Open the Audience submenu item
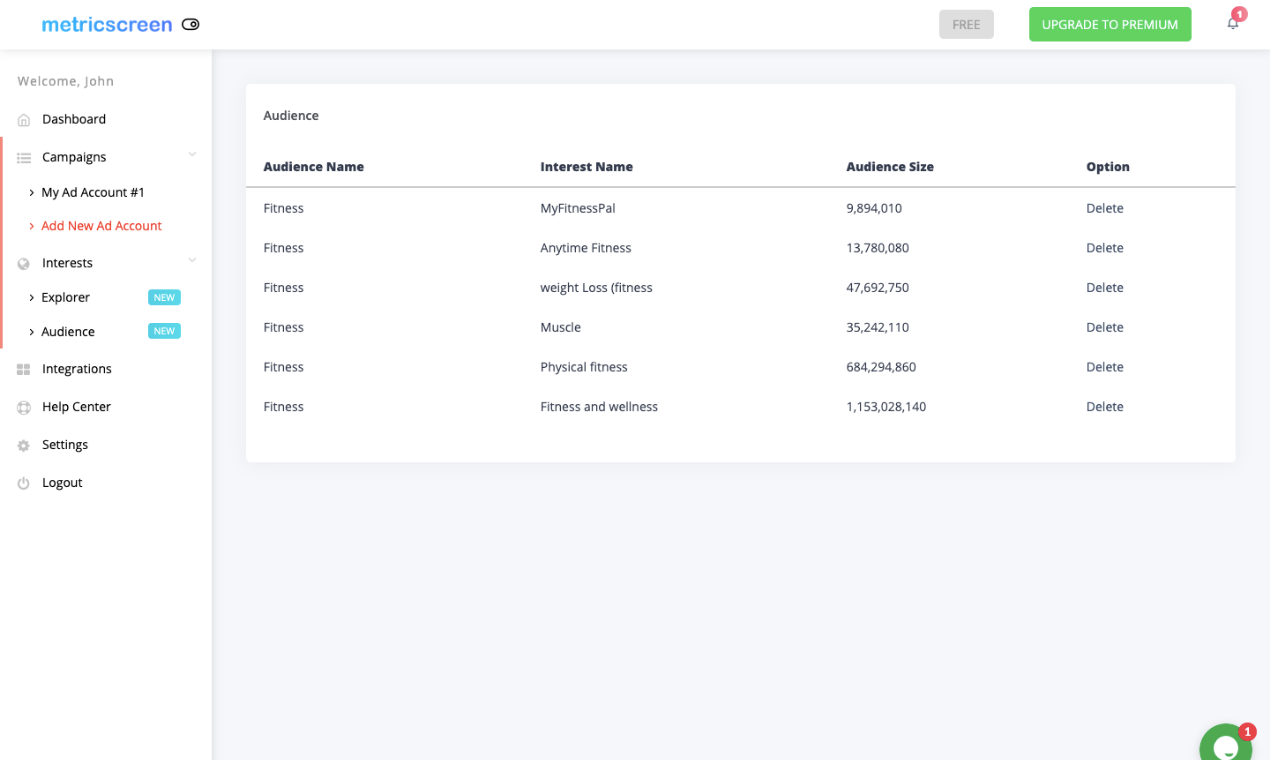 point(68,331)
